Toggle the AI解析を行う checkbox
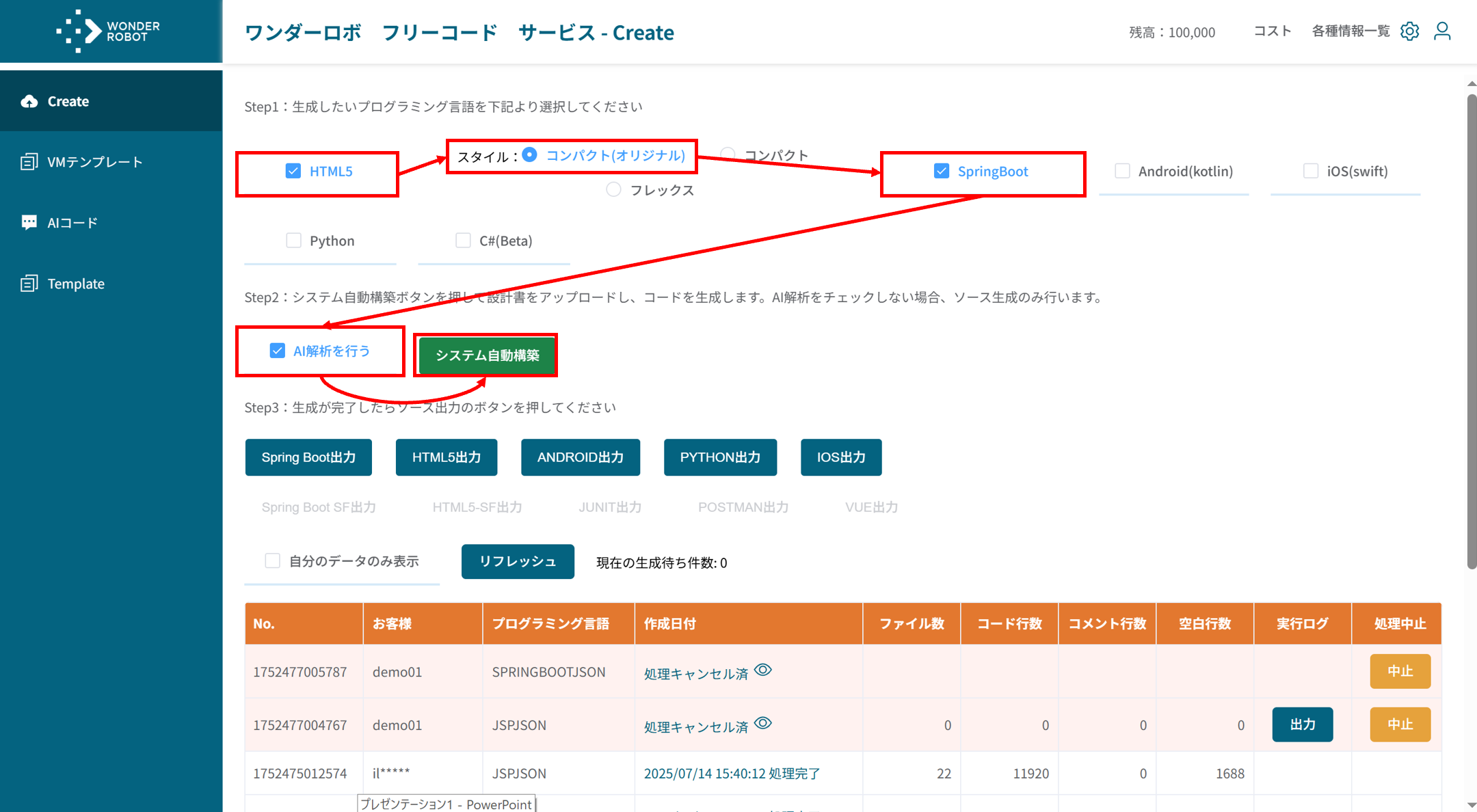 pyautogui.click(x=277, y=351)
